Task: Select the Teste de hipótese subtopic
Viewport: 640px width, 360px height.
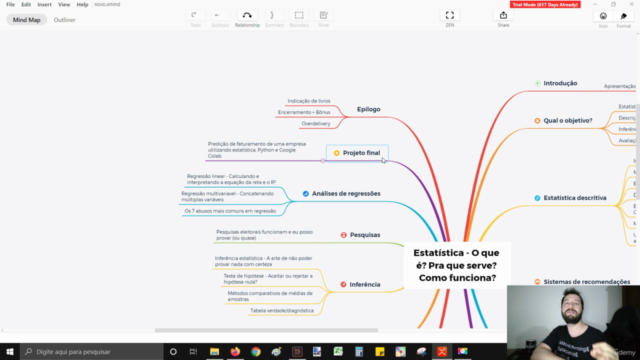Action: coord(268,279)
